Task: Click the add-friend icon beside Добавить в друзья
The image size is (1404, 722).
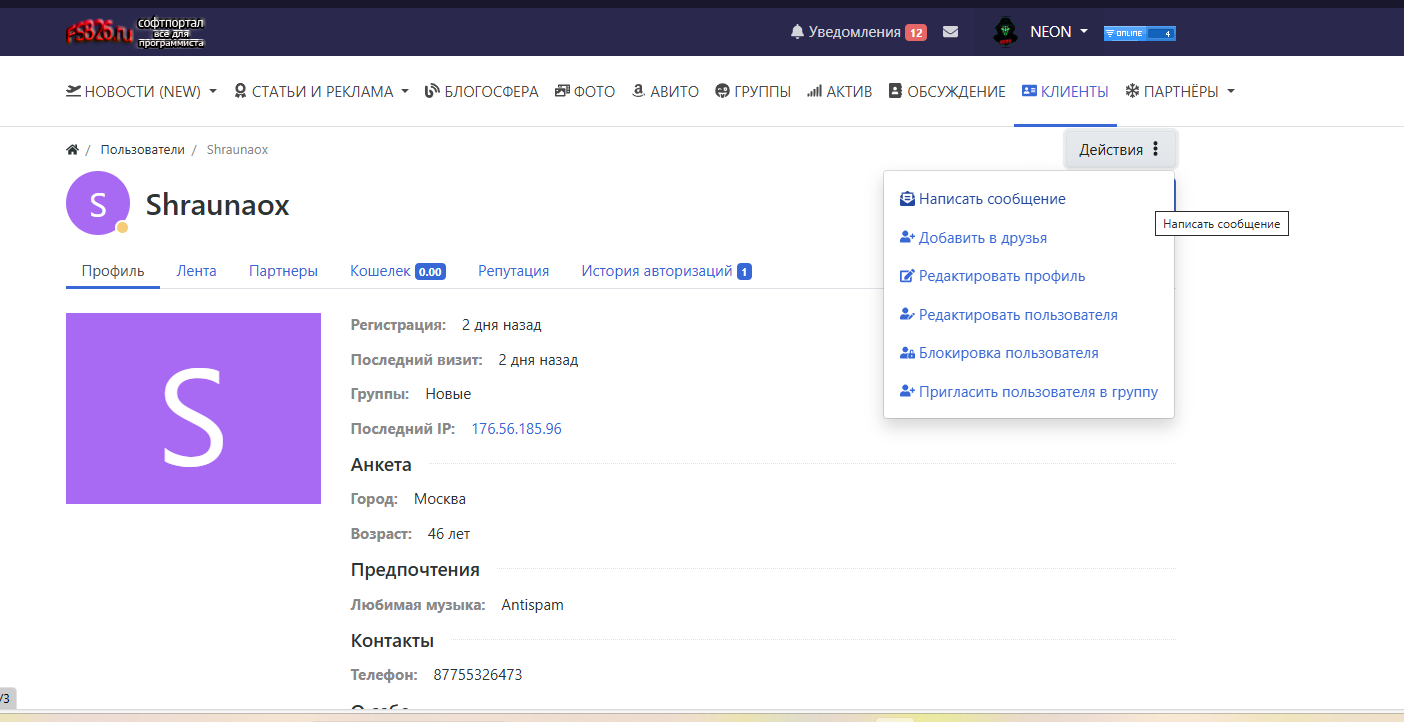Action: click(907, 238)
